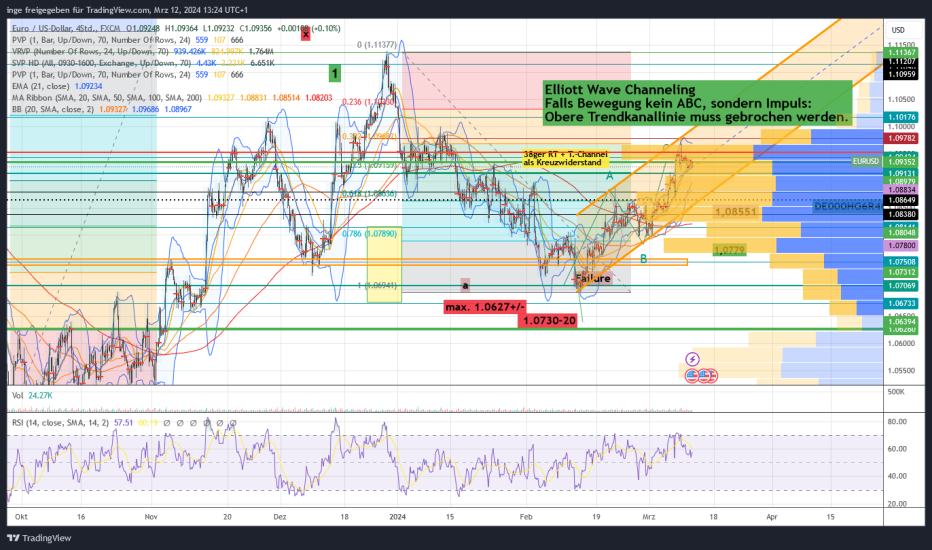
Task: Click the Vol volume legend label
Action: 16,396
